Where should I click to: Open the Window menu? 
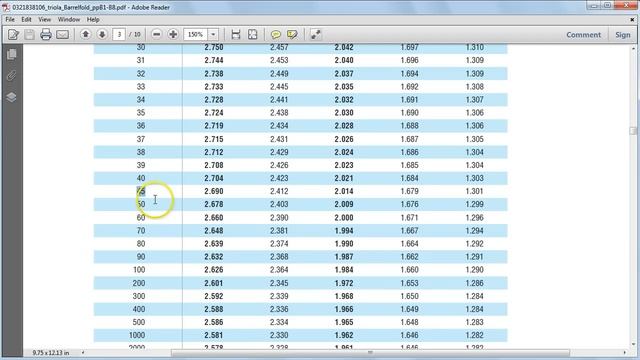69,20
